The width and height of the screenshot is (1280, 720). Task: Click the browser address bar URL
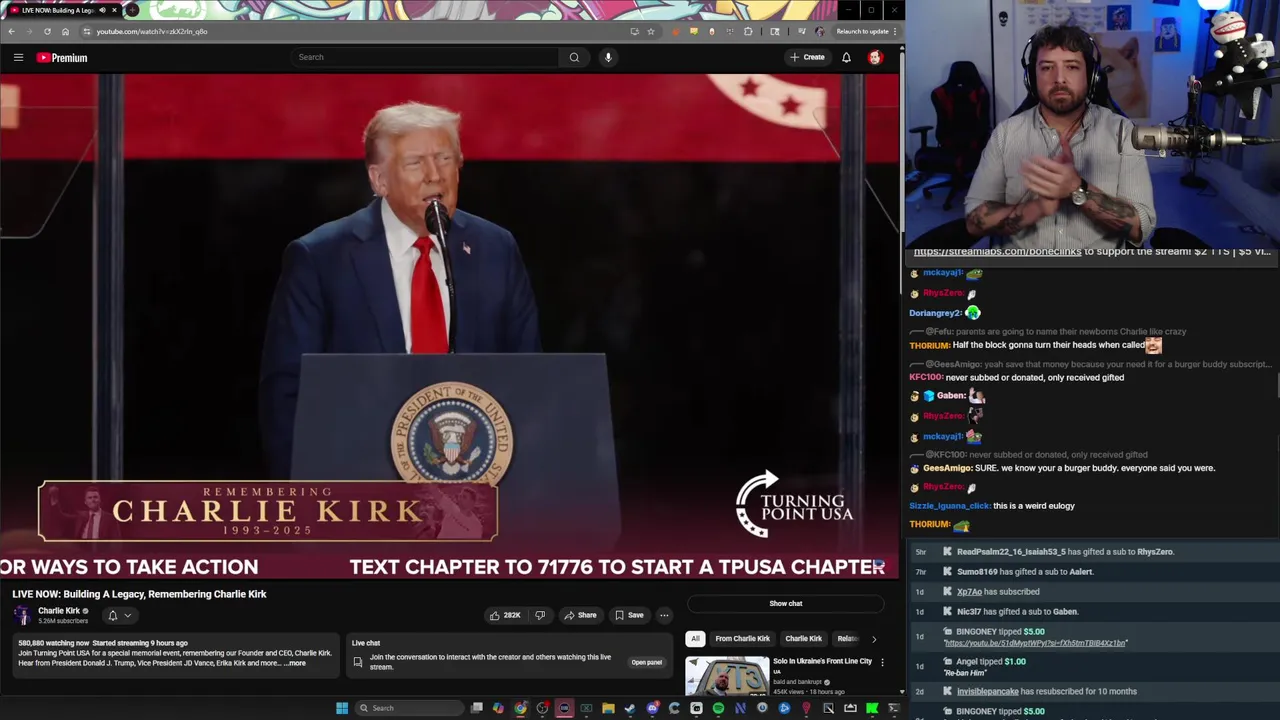[x=152, y=31]
